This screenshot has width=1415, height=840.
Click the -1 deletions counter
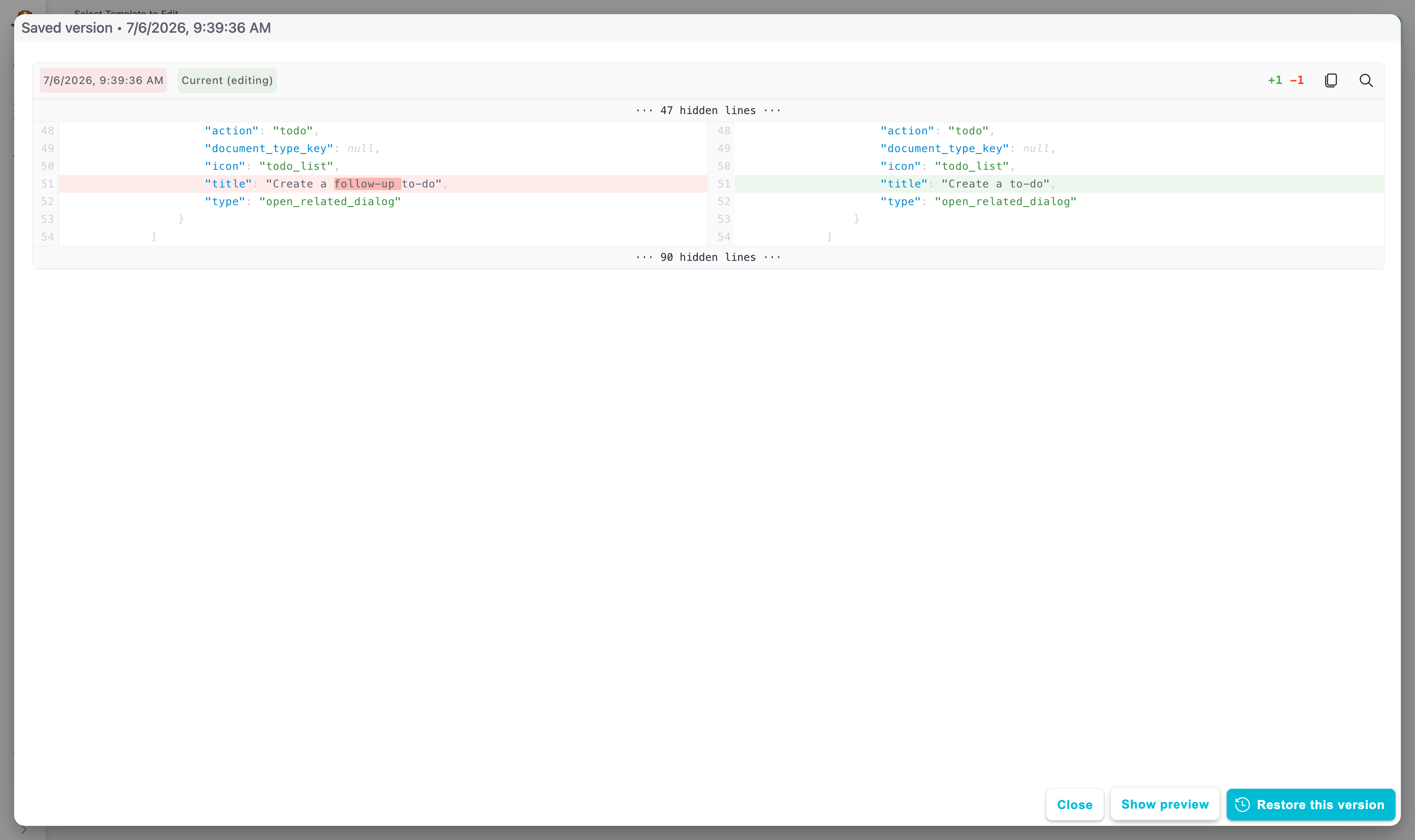tap(1296, 80)
